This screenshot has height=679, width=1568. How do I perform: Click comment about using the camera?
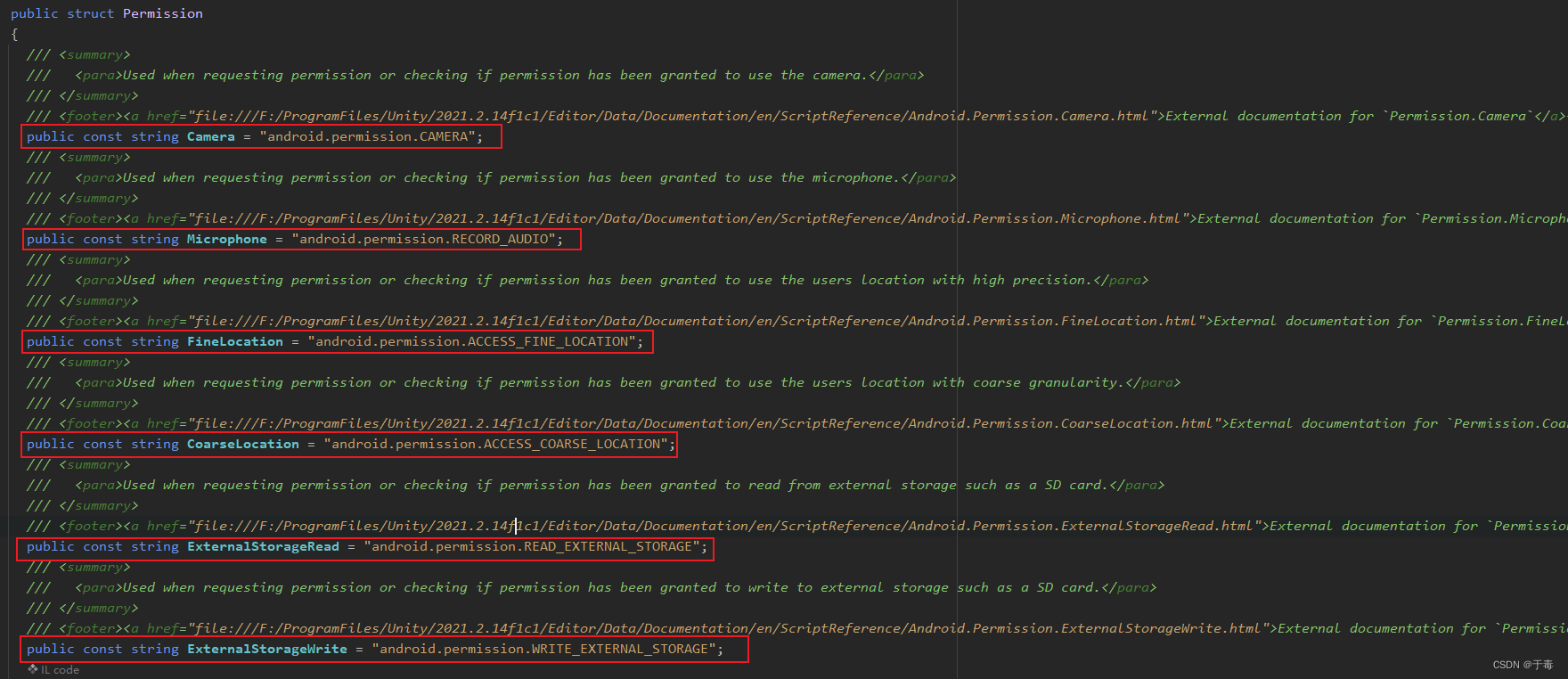point(494,75)
